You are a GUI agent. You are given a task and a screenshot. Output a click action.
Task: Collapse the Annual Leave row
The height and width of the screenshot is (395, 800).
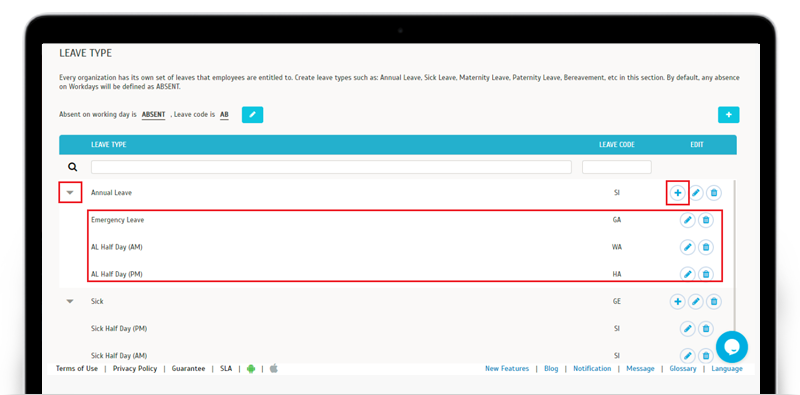coord(70,193)
